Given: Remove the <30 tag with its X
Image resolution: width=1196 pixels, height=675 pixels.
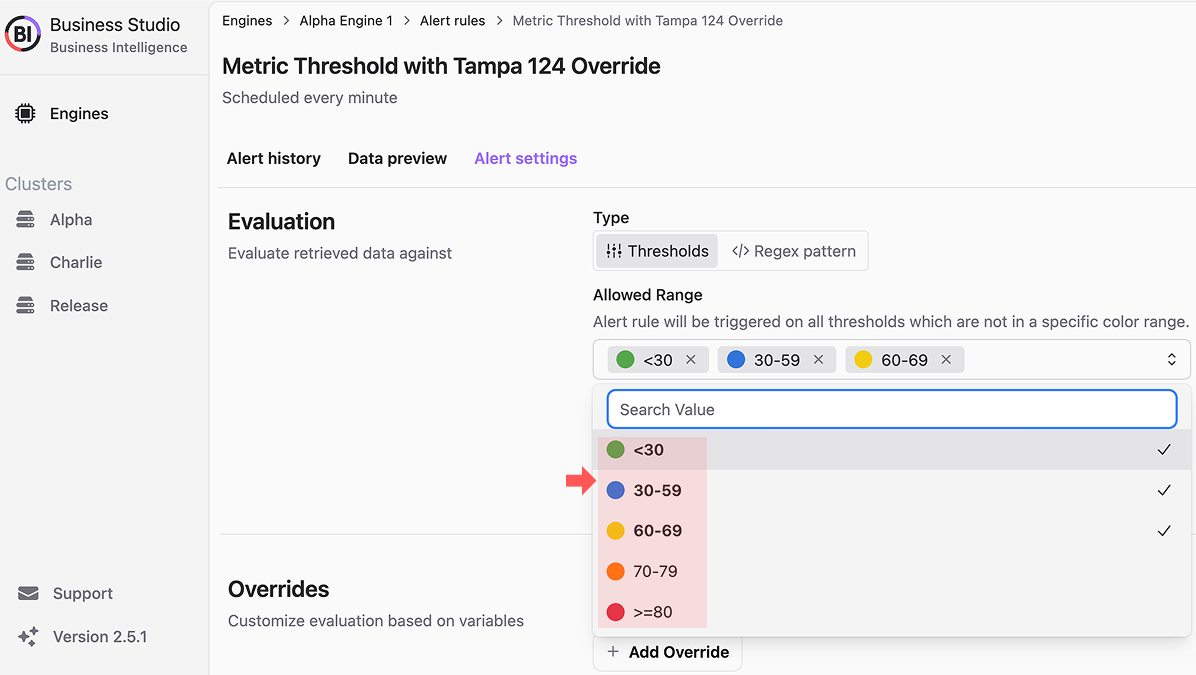Looking at the screenshot, I should (x=691, y=359).
